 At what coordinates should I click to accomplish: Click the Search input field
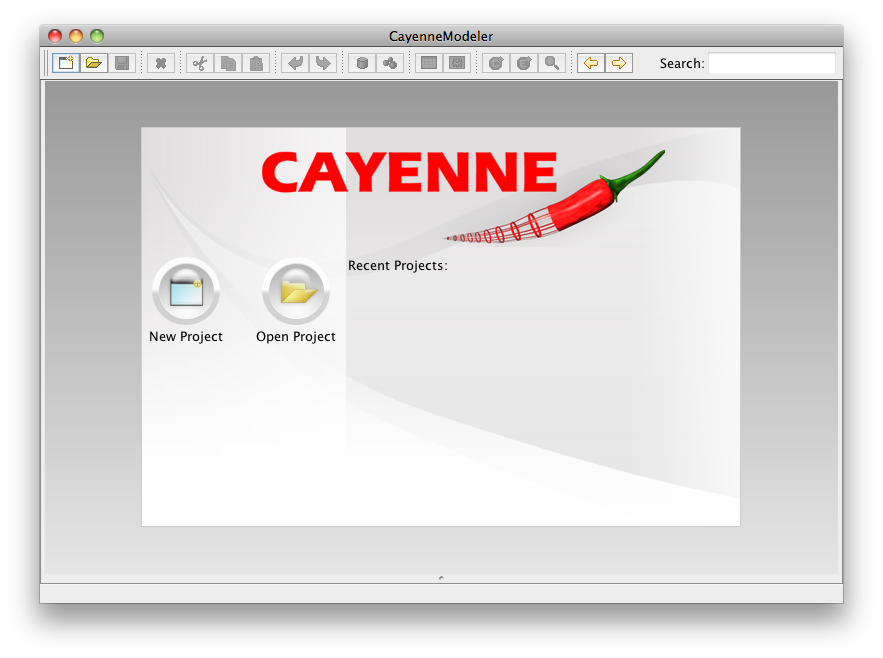[x=771, y=63]
